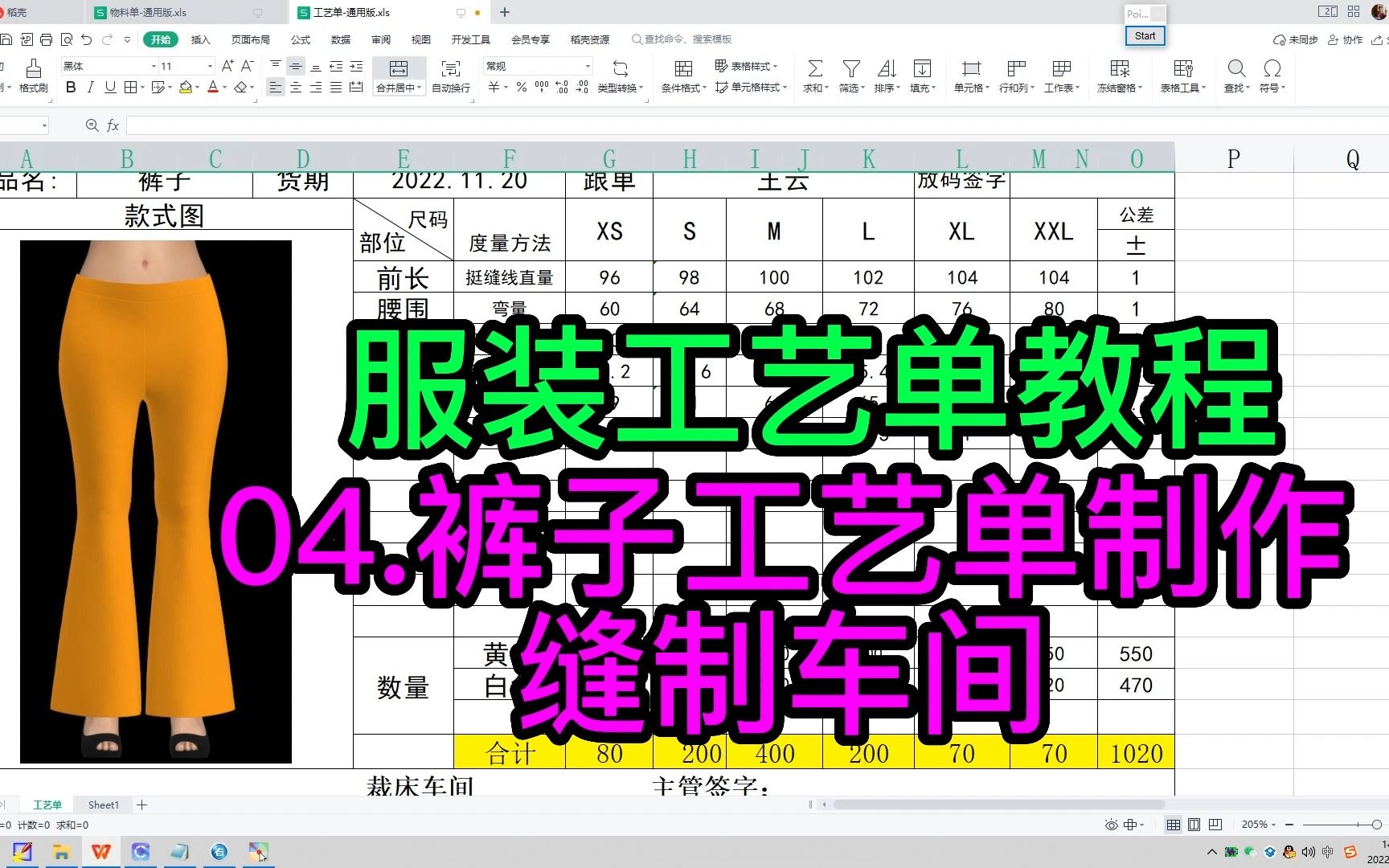
Task: Switch to the Data (数据) tab
Action: (x=341, y=39)
